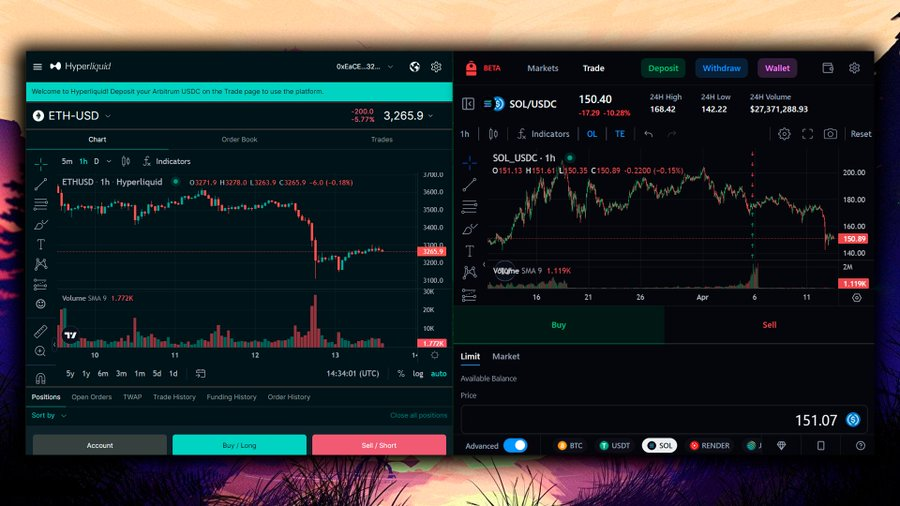Screen dimensions: 900x506
Task: Select the Text drawing tool on the ETH chart
Action: [40, 244]
